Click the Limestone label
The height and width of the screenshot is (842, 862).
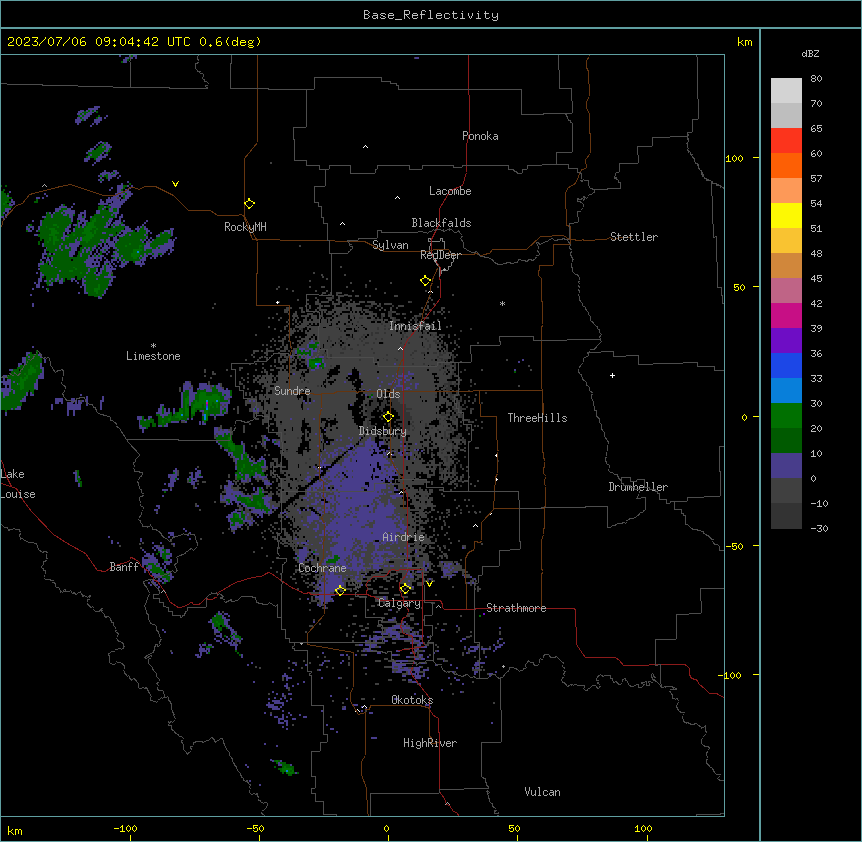(153, 356)
